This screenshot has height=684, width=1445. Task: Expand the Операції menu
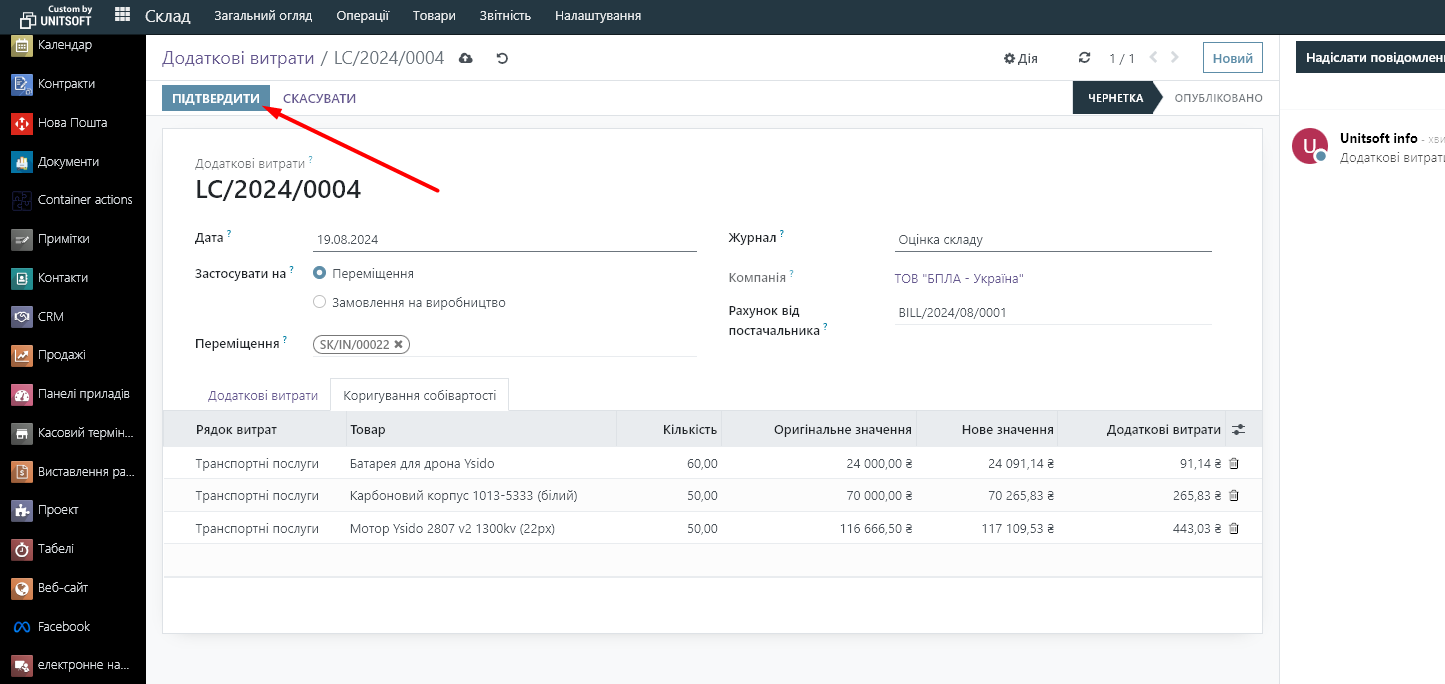362,16
